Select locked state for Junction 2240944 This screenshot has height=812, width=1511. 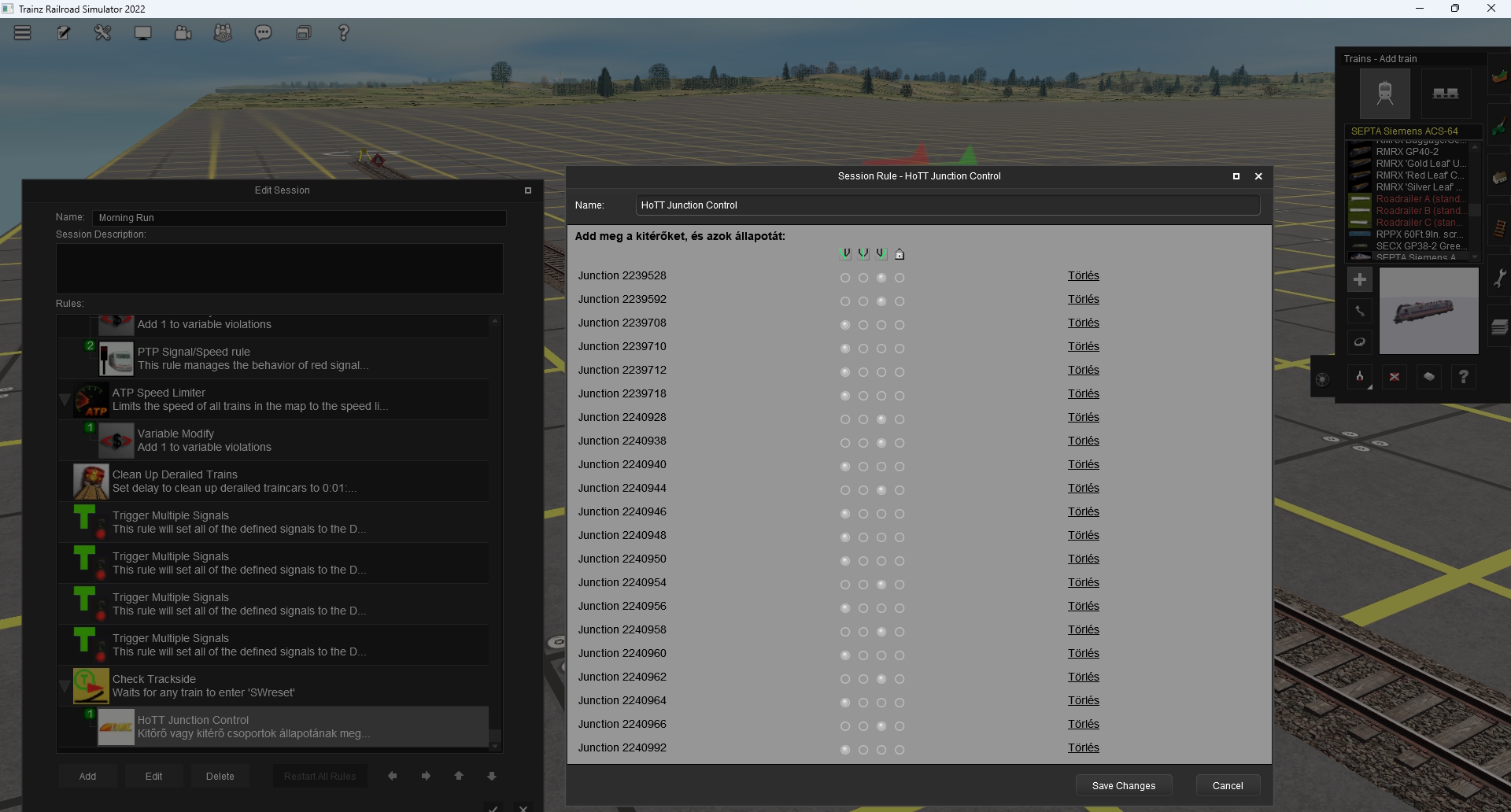[x=900, y=490]
